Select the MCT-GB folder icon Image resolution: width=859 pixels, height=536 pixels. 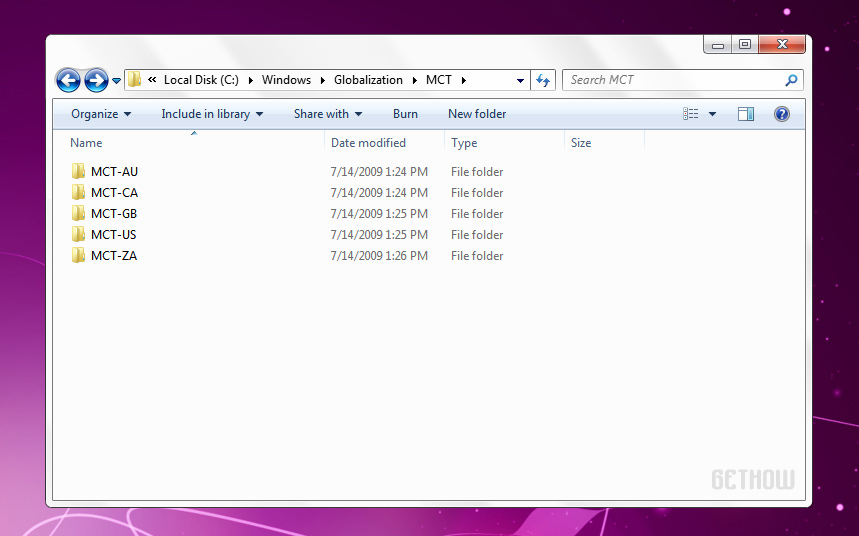point(78,213)
